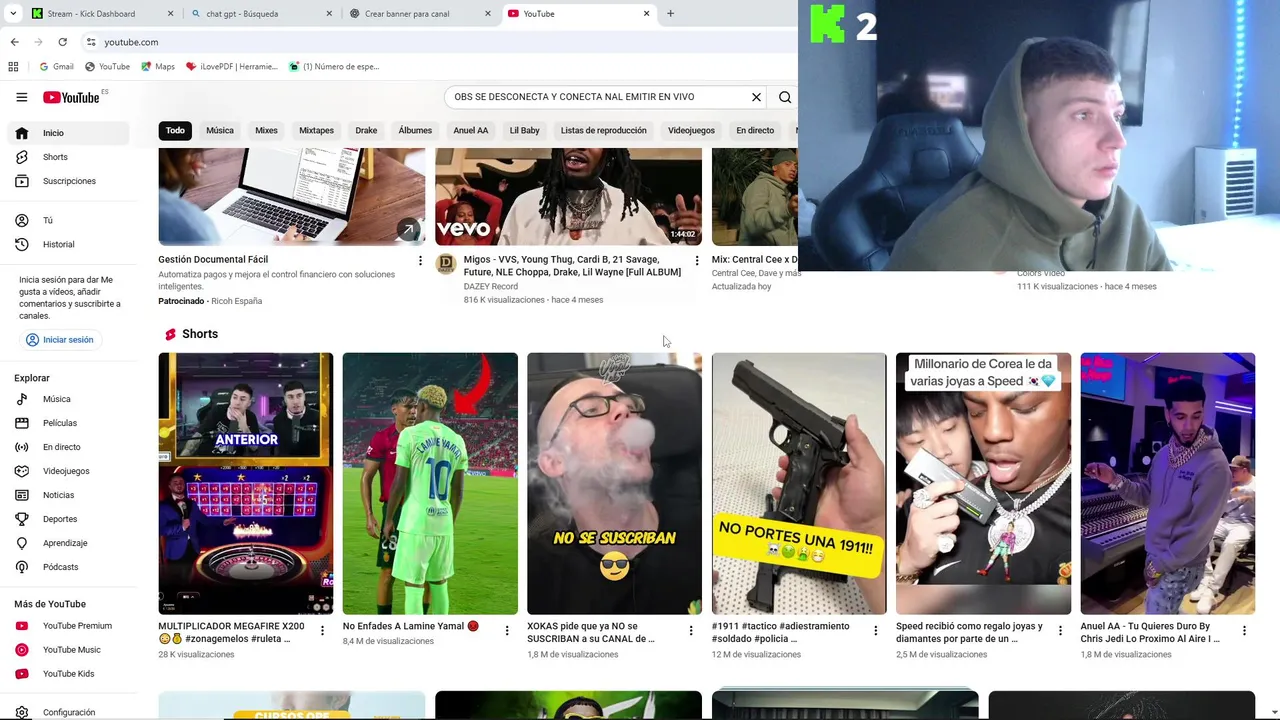Select the Mixtapes filter chip
The width and height of the screenshot is (1280, 720).
[316, 131]
